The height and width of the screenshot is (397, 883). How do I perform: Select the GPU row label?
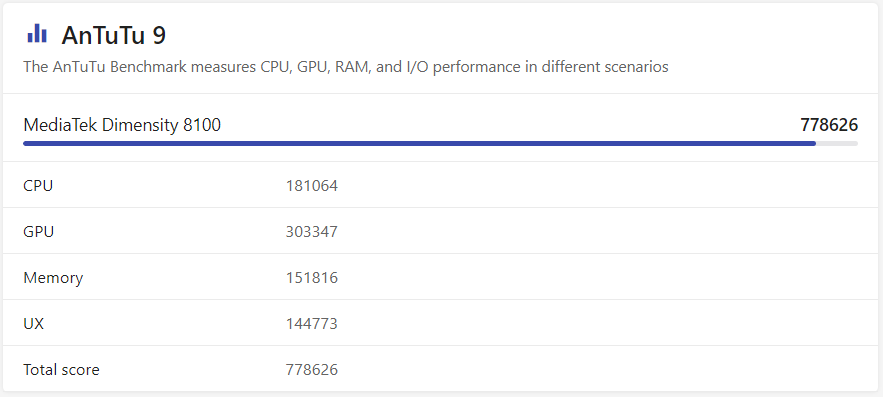[x=39, y=231]
